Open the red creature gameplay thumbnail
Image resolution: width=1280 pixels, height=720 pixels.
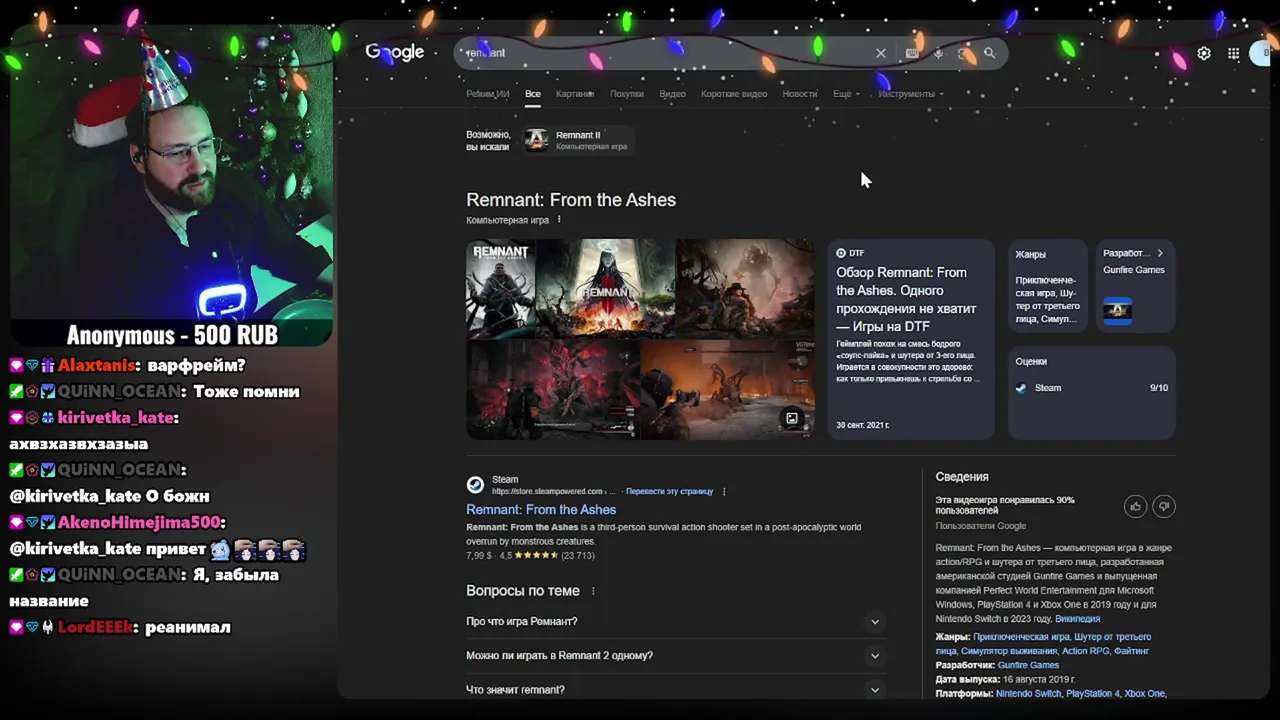pos(552,390)
